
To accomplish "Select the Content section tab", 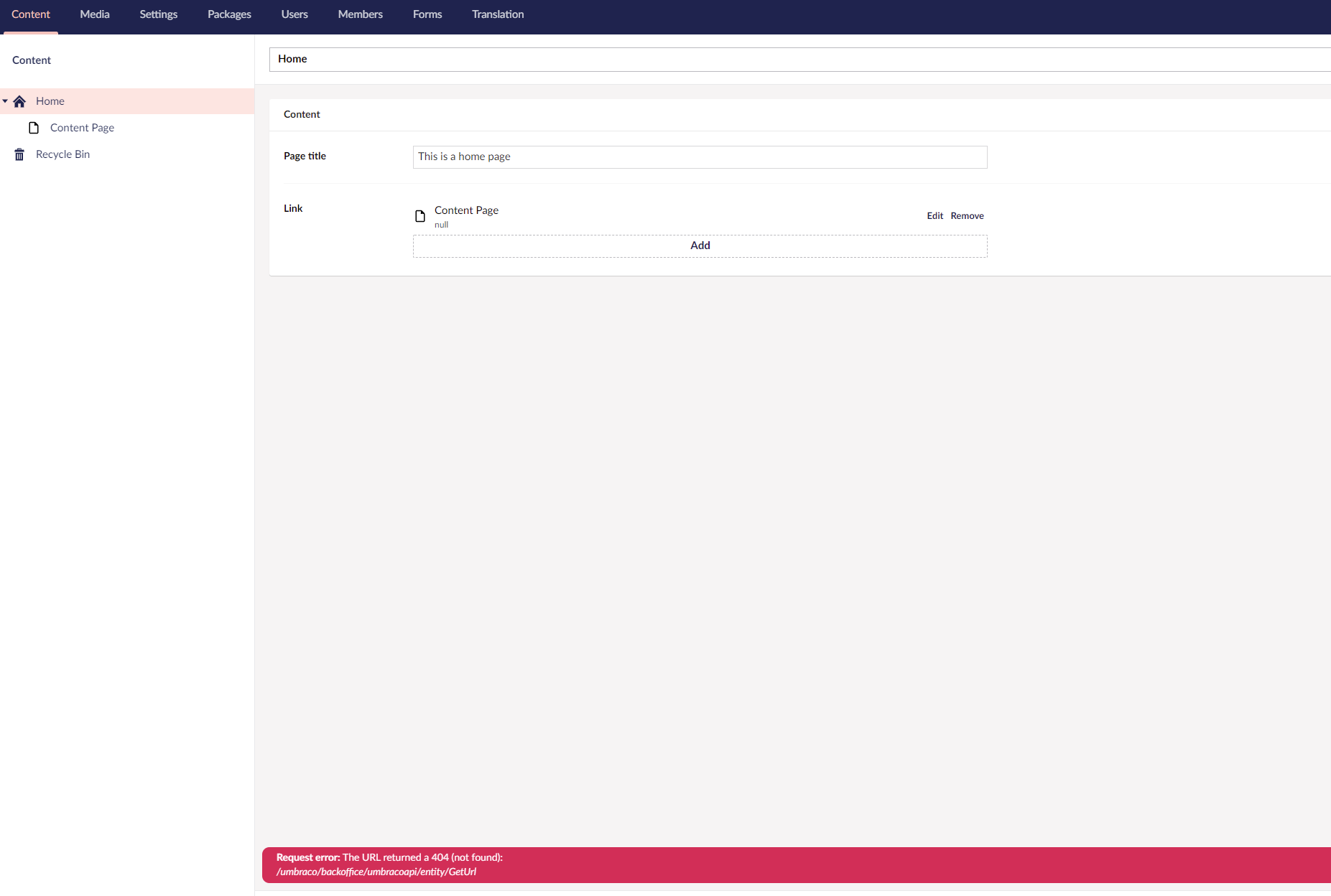I will [x=31, y=14].
